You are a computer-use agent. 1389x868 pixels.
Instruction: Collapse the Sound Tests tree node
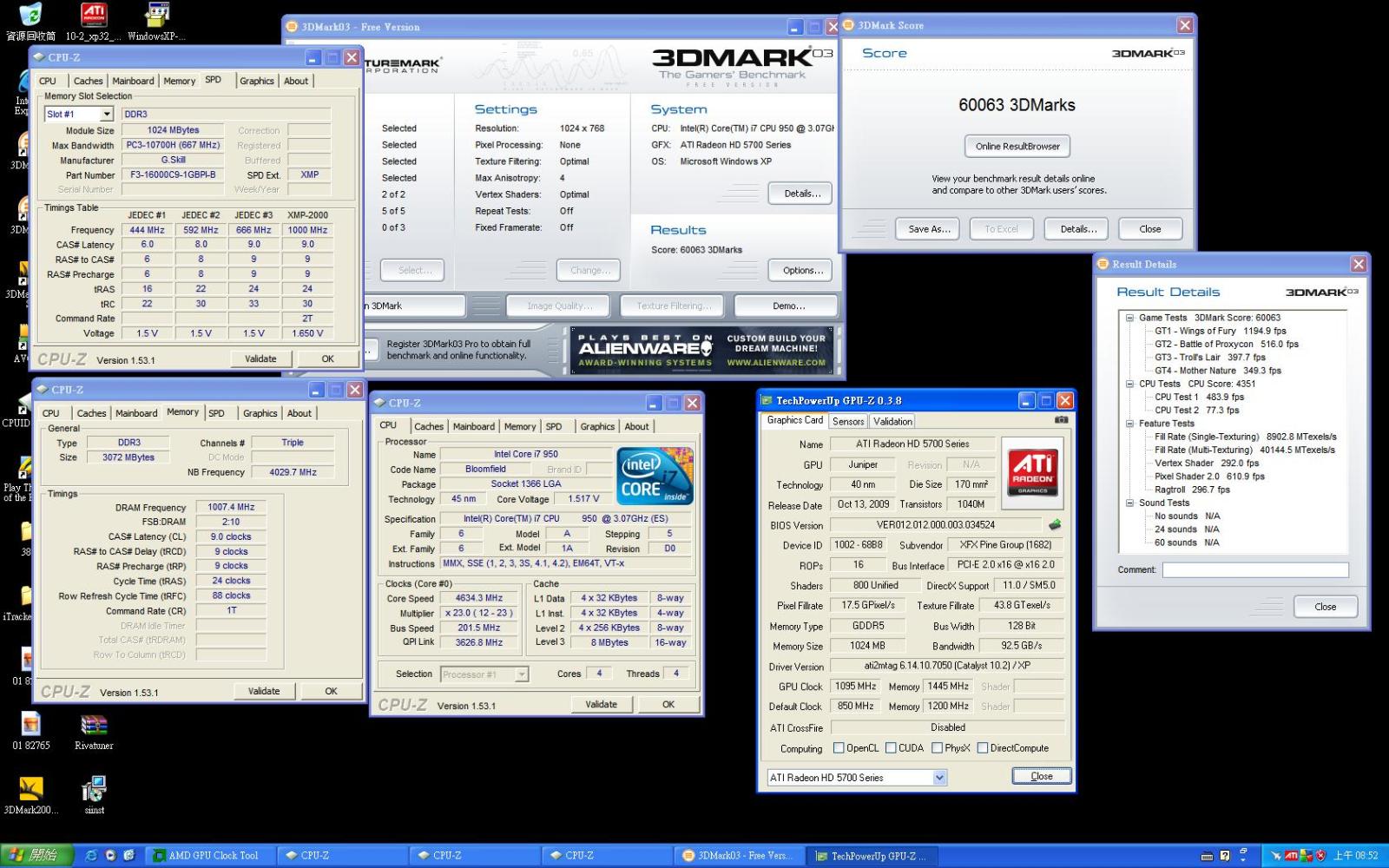pyautogui.click(x=1130, y=503)
